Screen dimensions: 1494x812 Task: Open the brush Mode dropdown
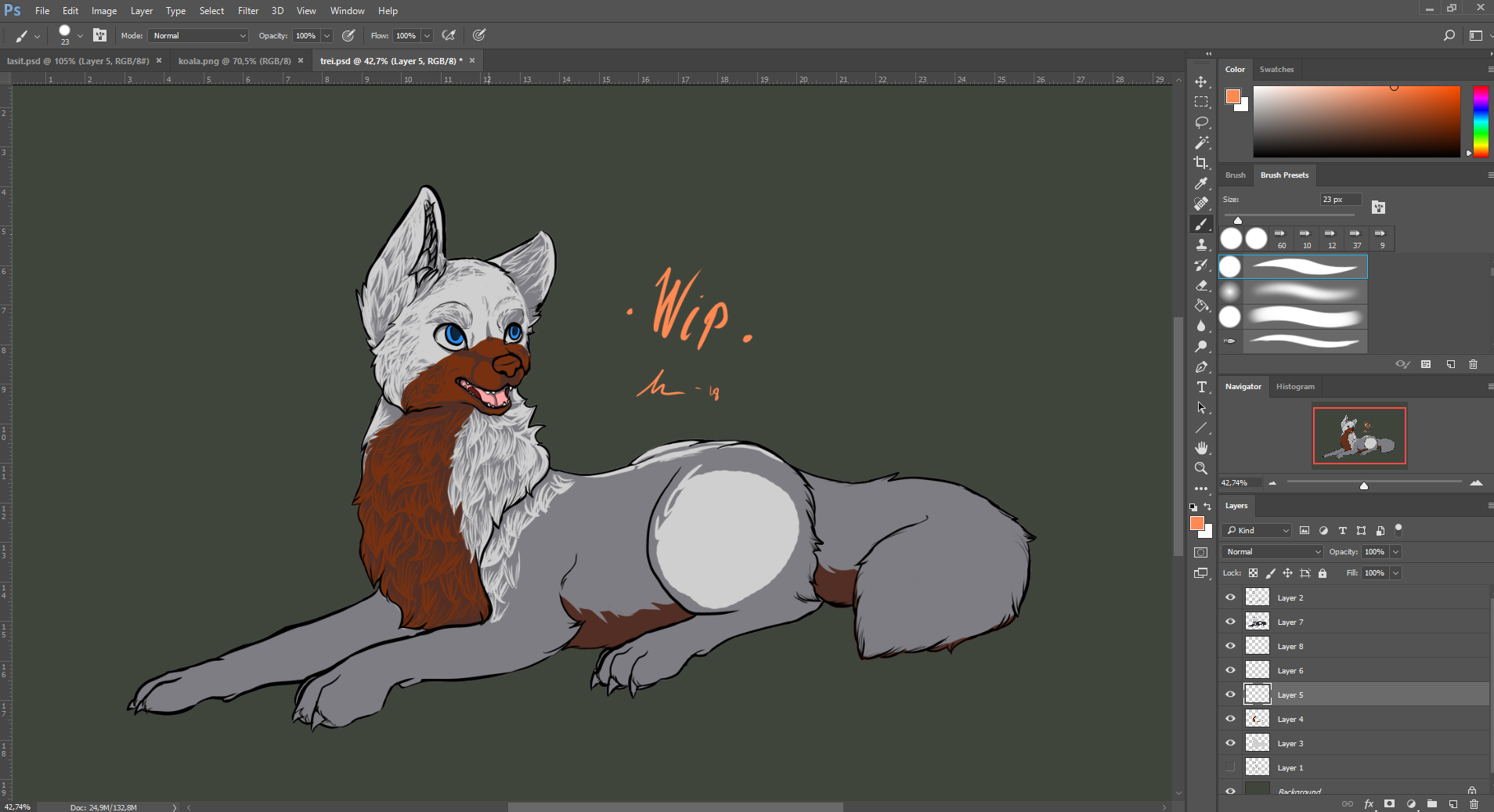point(198,36)
